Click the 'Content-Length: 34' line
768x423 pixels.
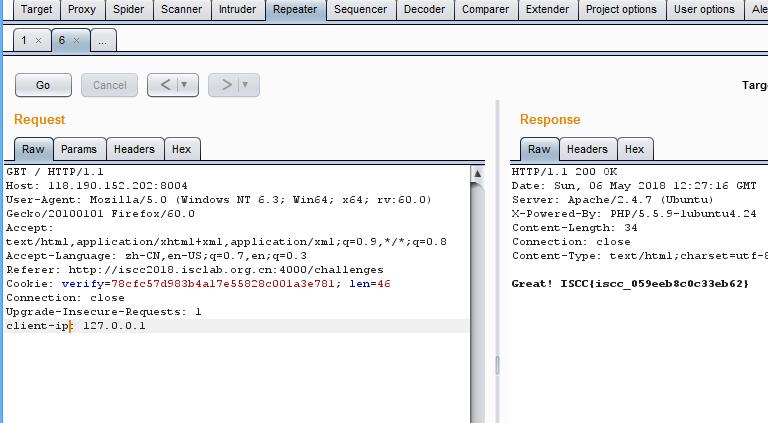(575, 228)
